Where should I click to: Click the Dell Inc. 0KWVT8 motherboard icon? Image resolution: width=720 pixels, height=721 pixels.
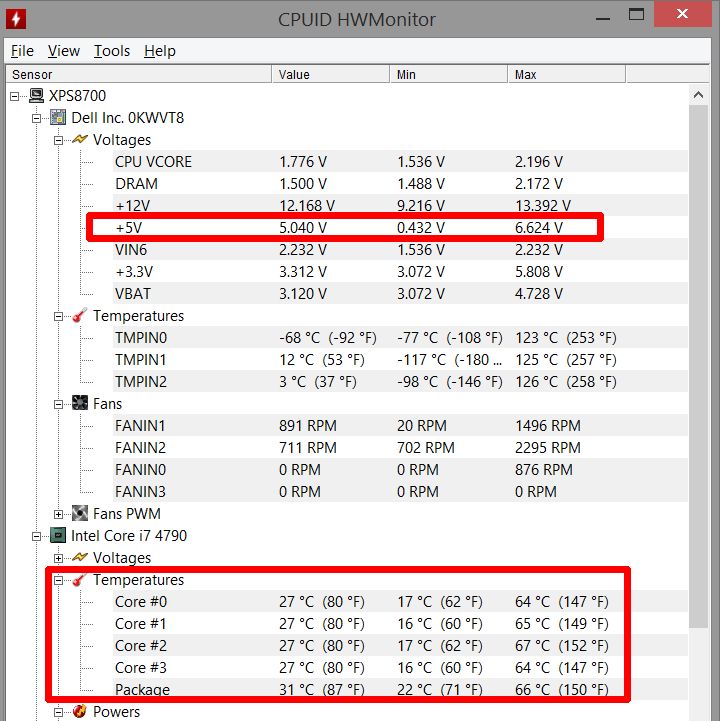pos(58,117)
